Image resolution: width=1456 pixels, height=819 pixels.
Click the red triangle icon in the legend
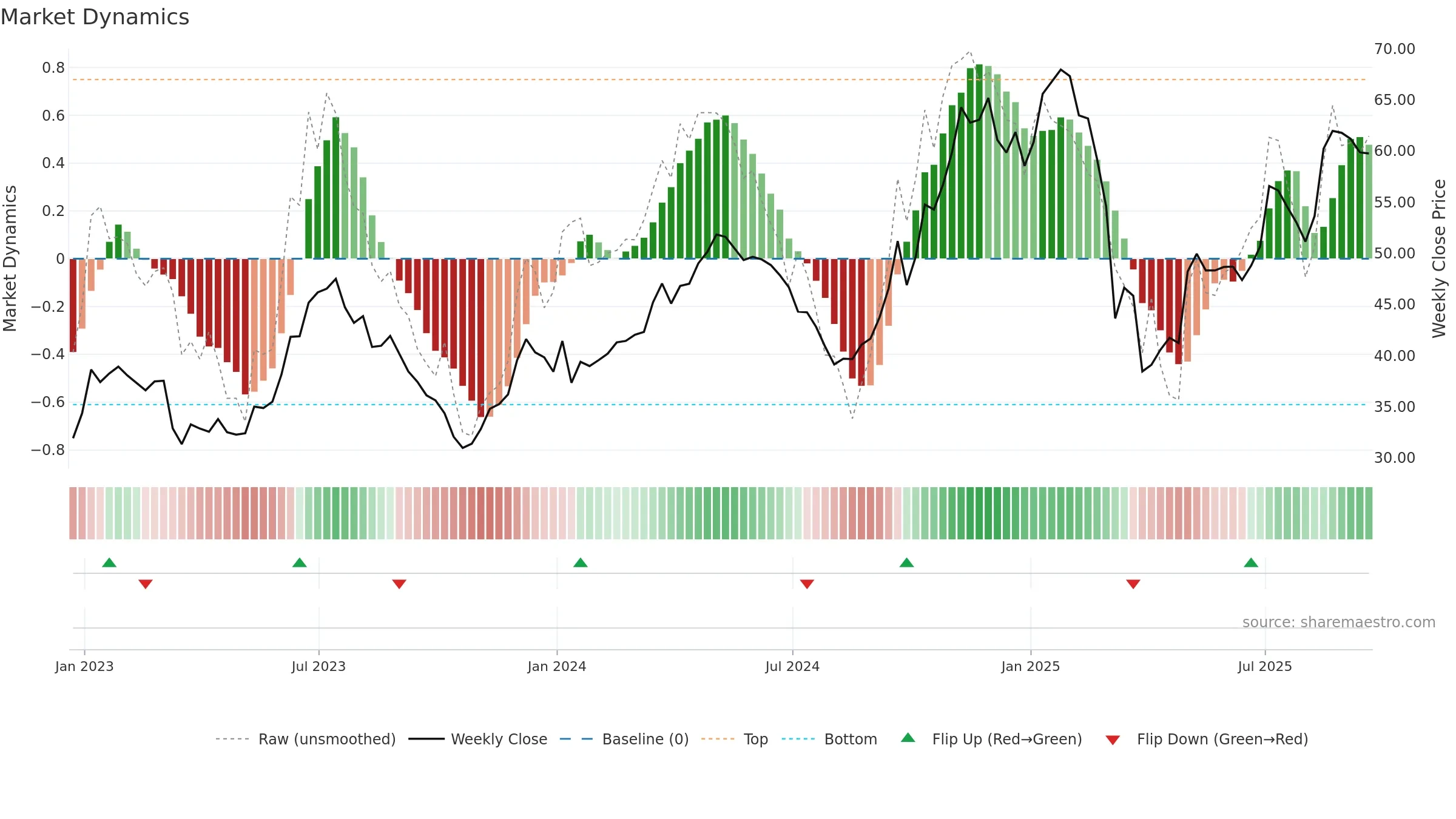1113,740
